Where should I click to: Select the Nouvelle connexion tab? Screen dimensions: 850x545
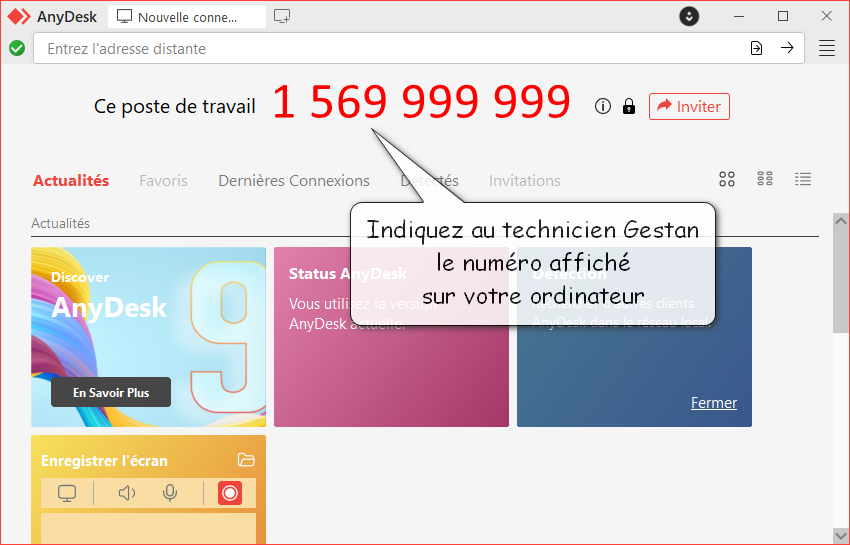coord(187,17)
